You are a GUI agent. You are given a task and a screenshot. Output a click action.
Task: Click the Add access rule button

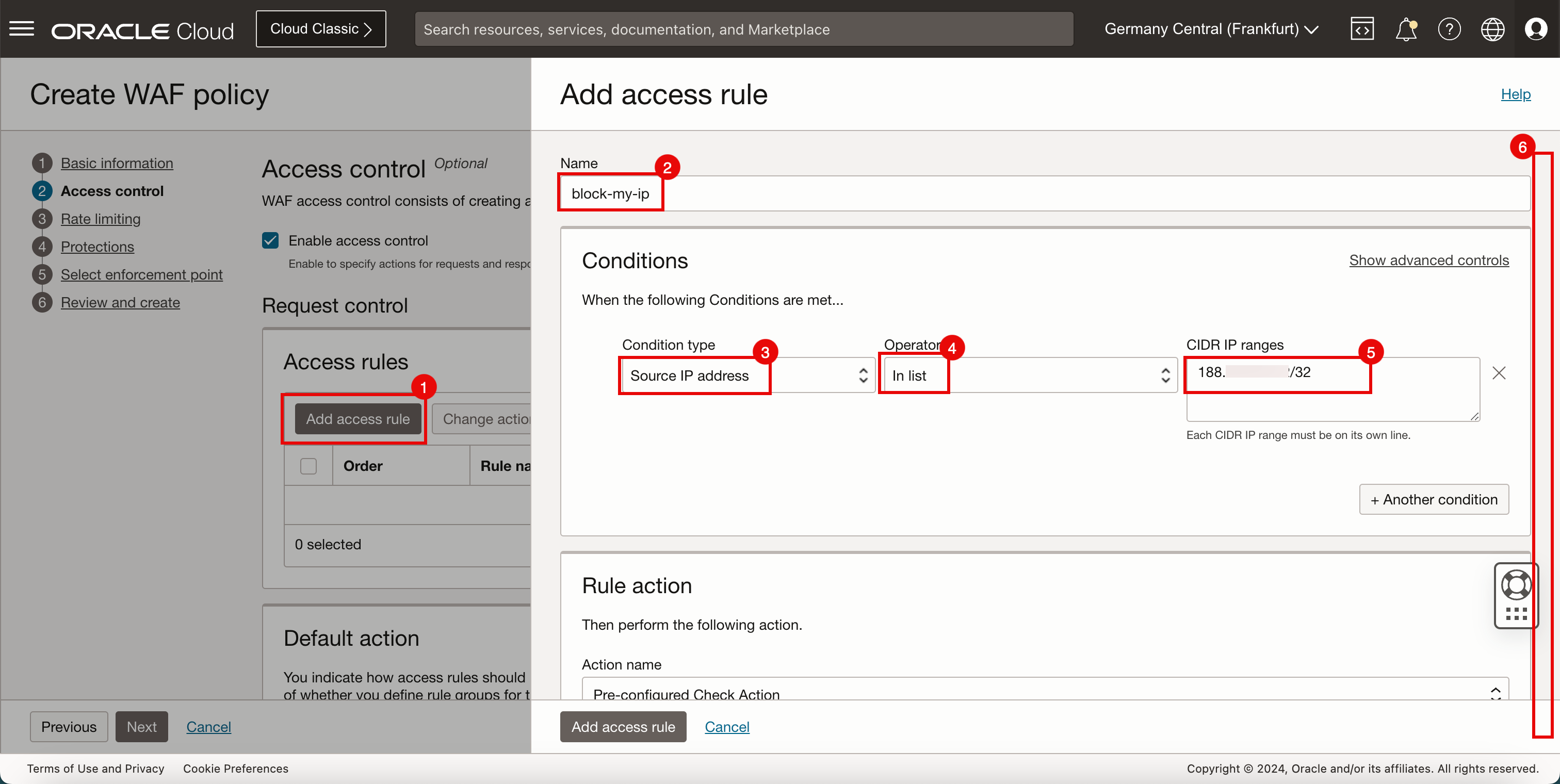(359, 418)
